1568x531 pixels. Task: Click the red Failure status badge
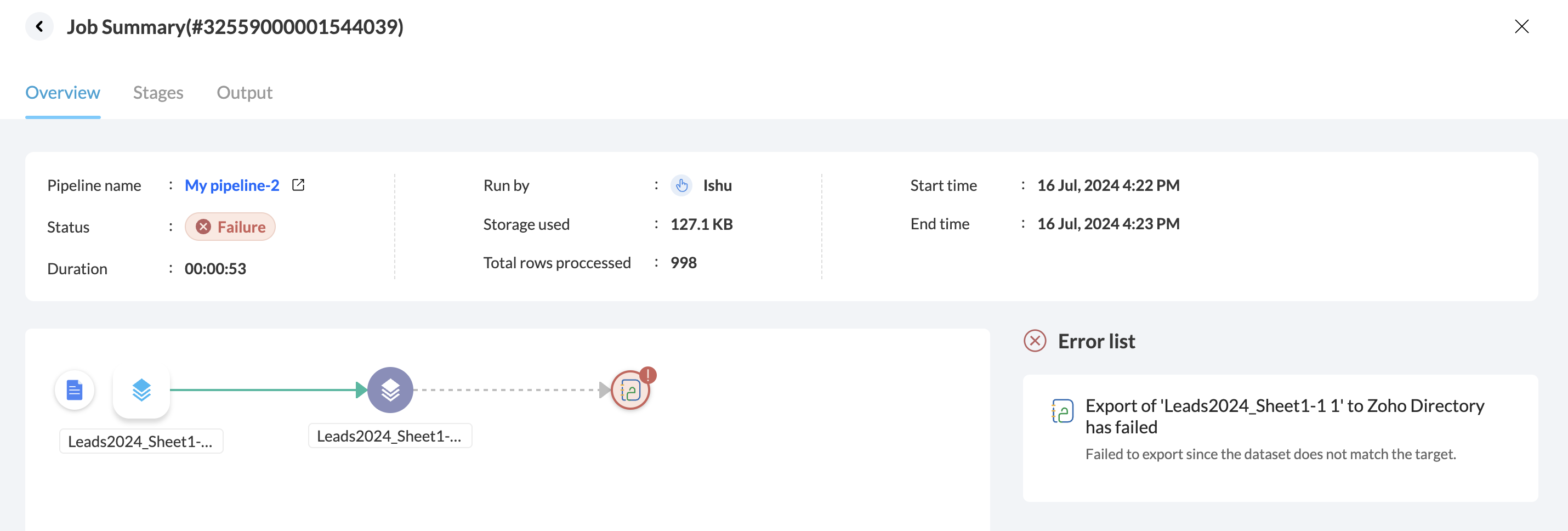[x=230, y=227]
